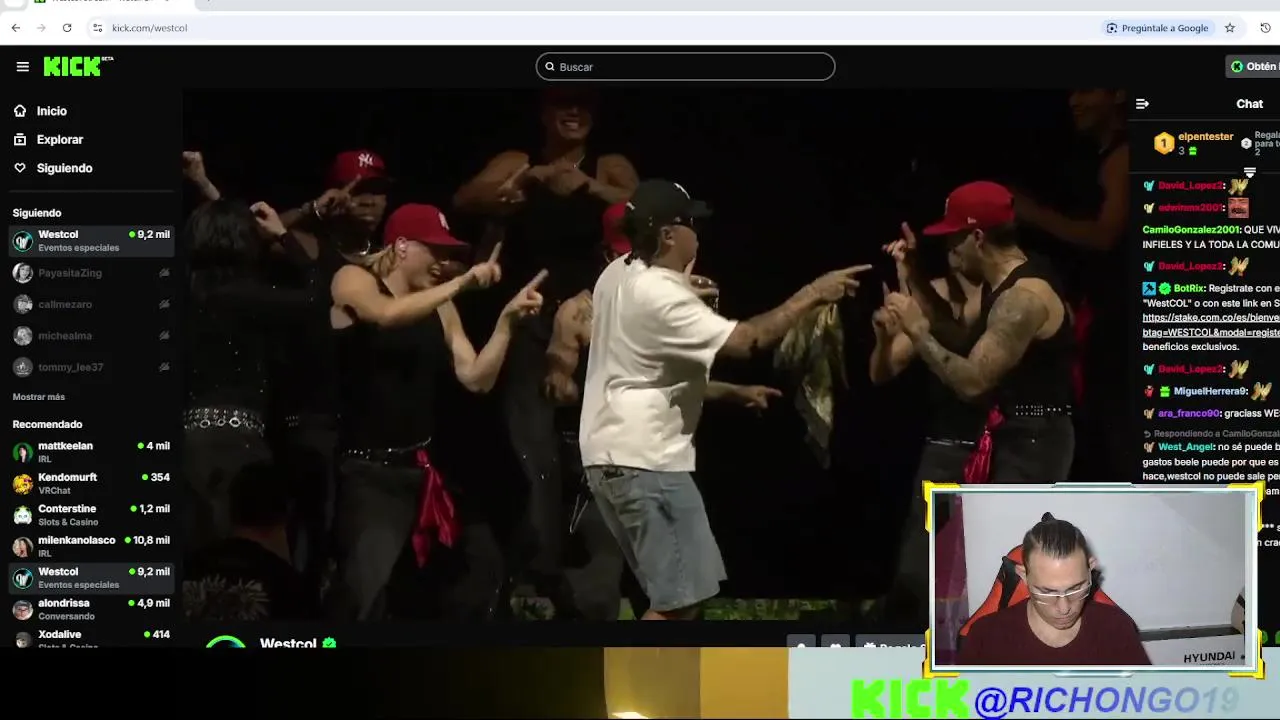Click CamiloGonzalez2001 username in chat
Viewport: 1280px width, 720px height.
(x=1190, y=230)
